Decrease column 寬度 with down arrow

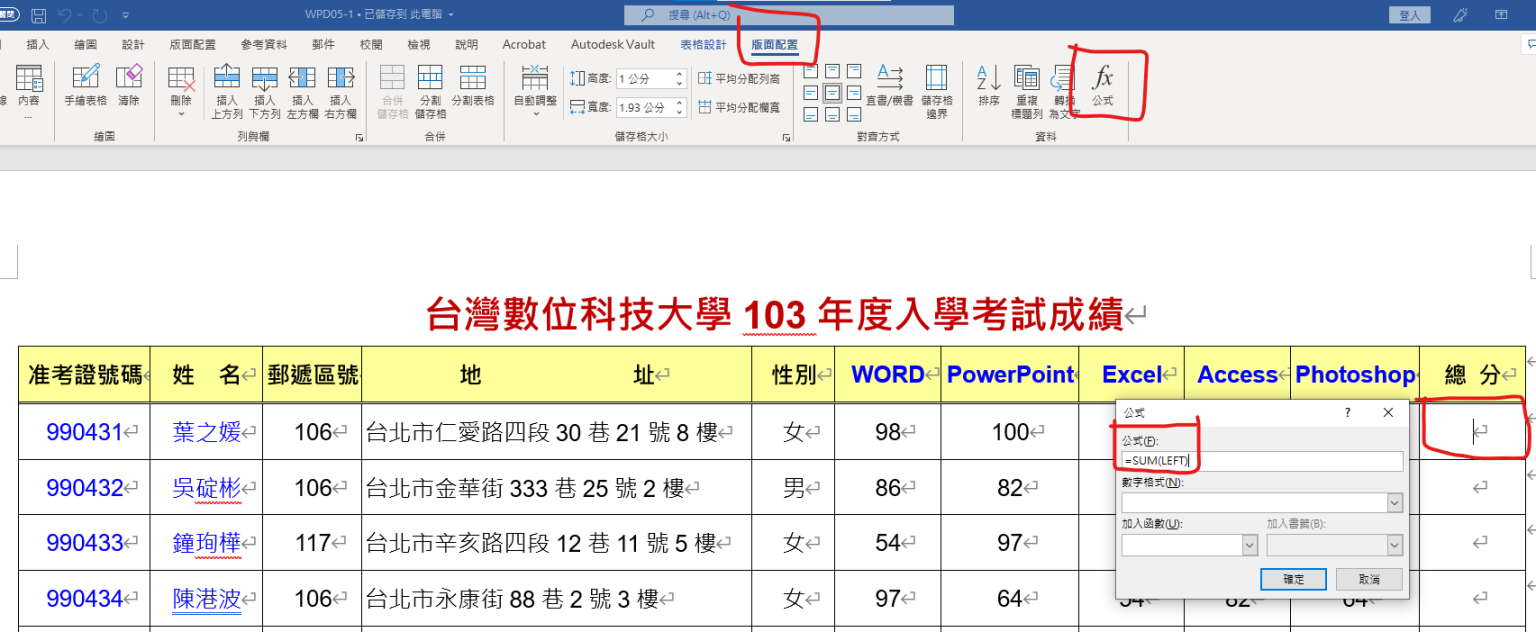click(x=680, y=112)
